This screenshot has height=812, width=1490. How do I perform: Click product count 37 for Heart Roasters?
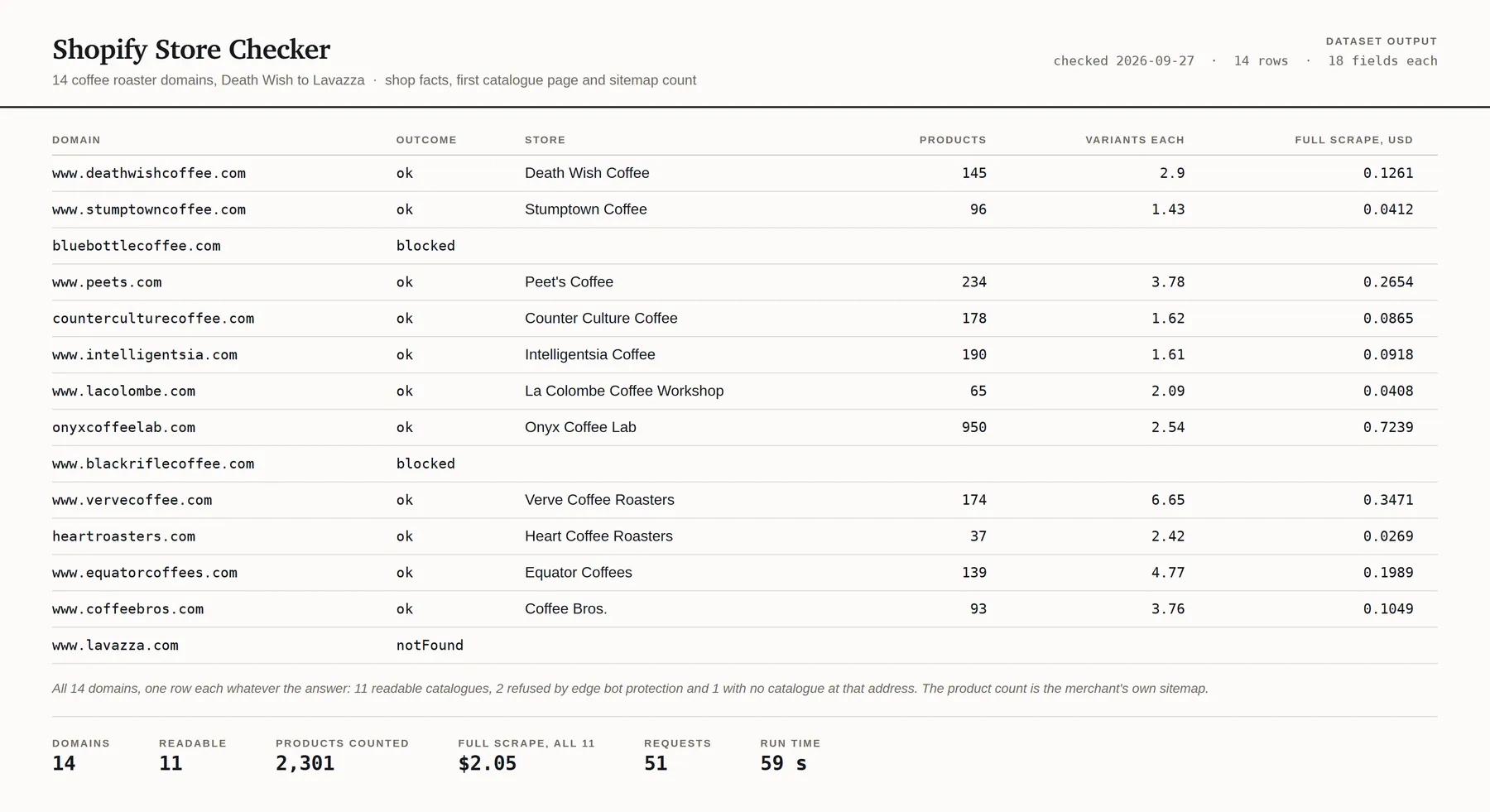(x=978, y=536)
